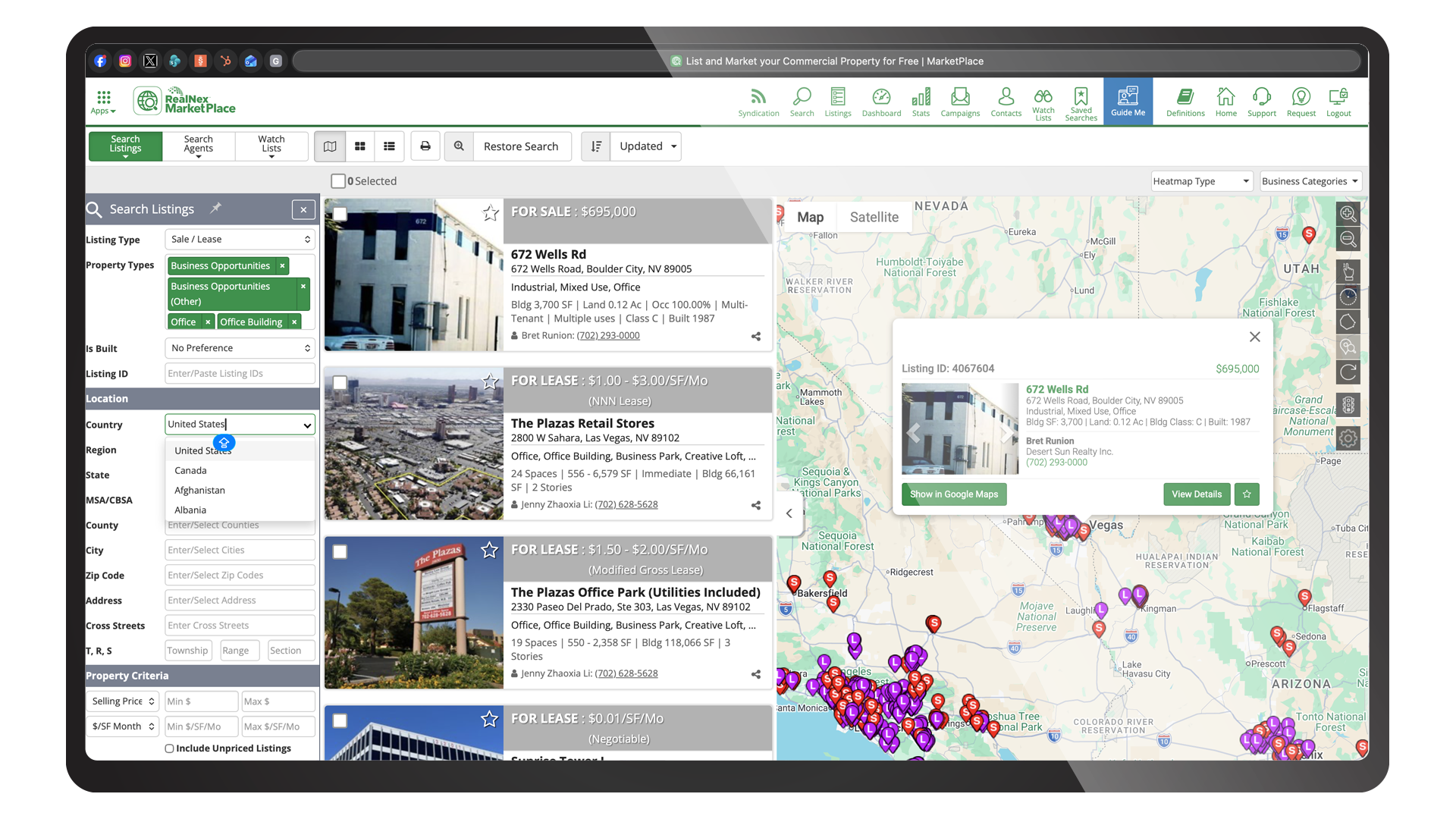This screenshot has width=1456, height=819.
Task: Call Bret Runion phone link (702) 293-0000
Action: [608, 336]
